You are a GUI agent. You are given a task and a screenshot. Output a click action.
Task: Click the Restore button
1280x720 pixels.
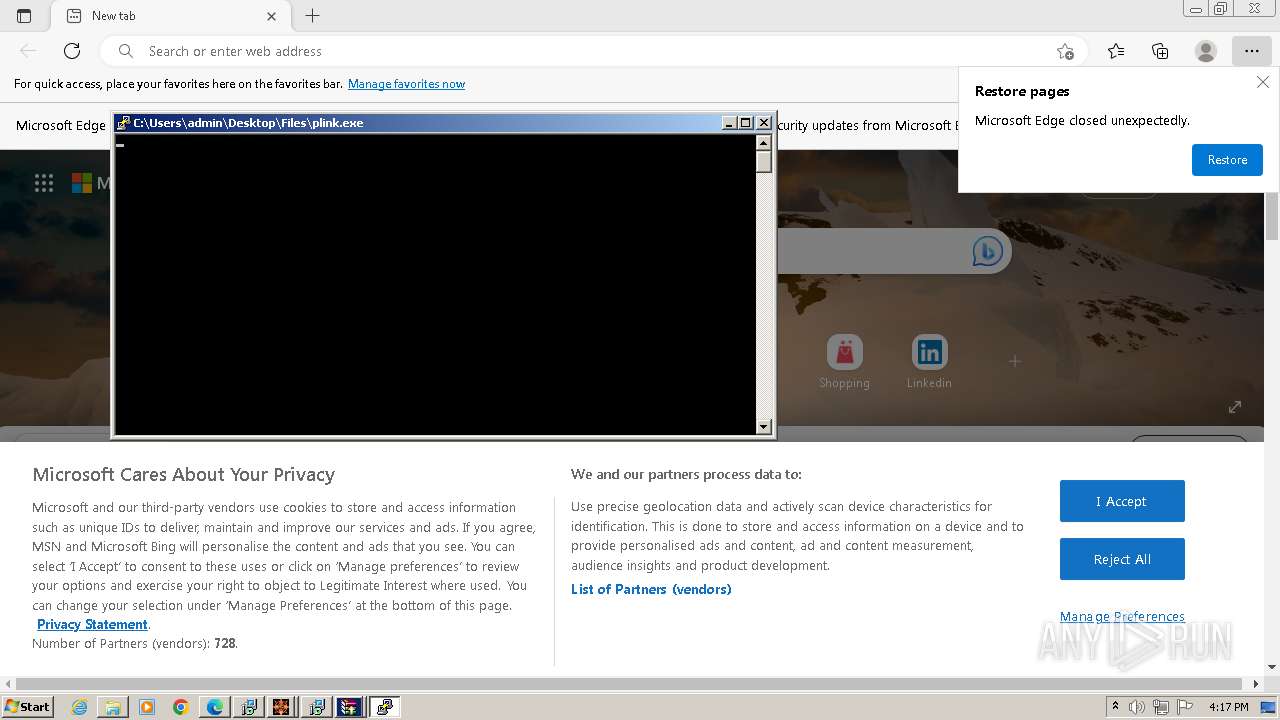[1227, 160]
